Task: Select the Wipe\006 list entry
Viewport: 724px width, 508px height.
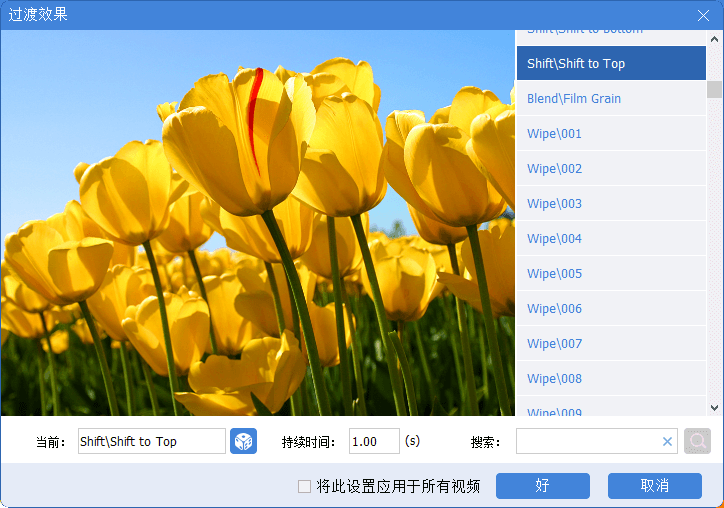Action: click(x=611, y=308)
